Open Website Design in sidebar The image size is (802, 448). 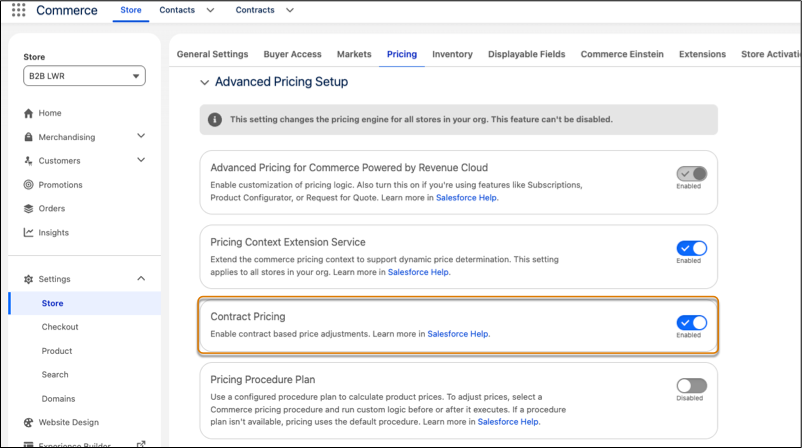pos(69,422)
